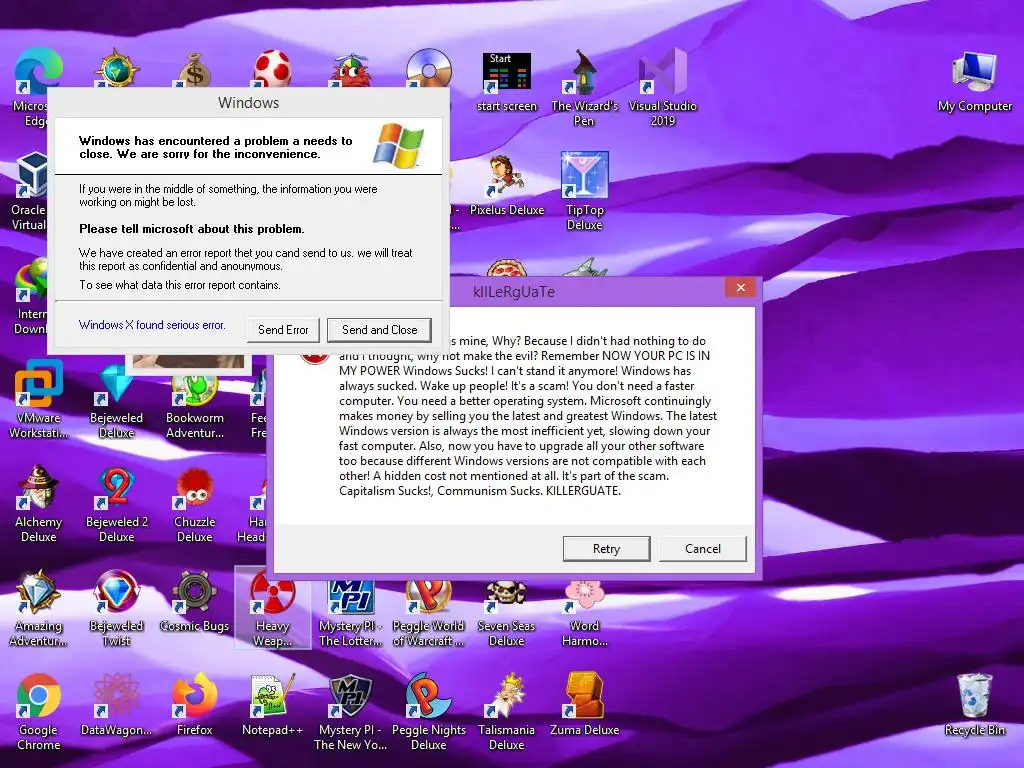Select the Oracle VirtualBox shortcut

point(29,192)
